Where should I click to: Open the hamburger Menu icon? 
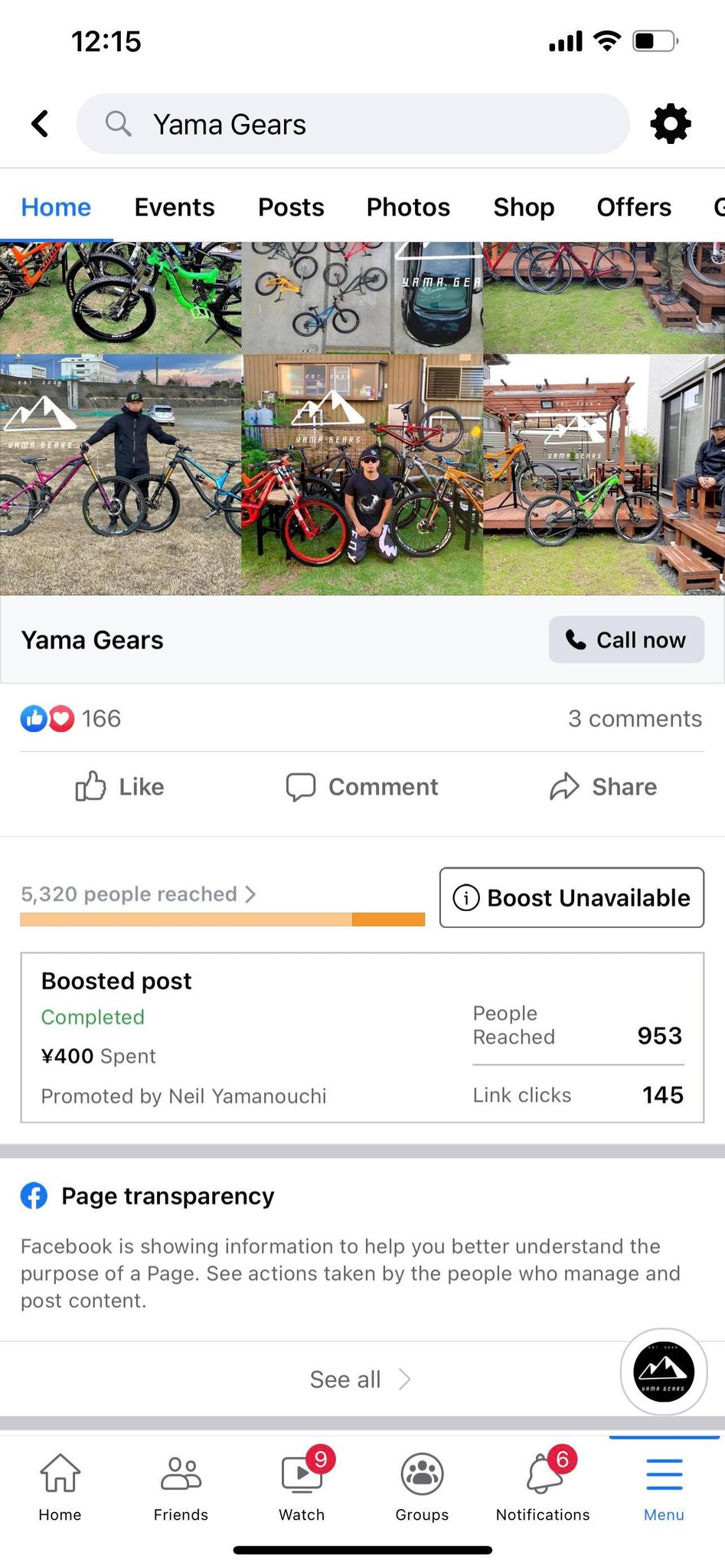tap(664, 1475)
